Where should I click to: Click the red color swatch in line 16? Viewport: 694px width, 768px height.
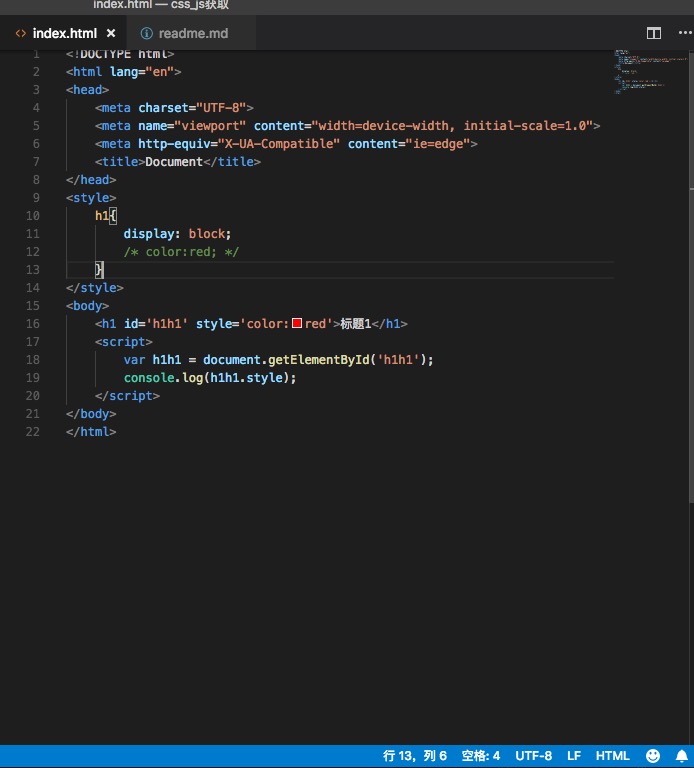[297, 323]
